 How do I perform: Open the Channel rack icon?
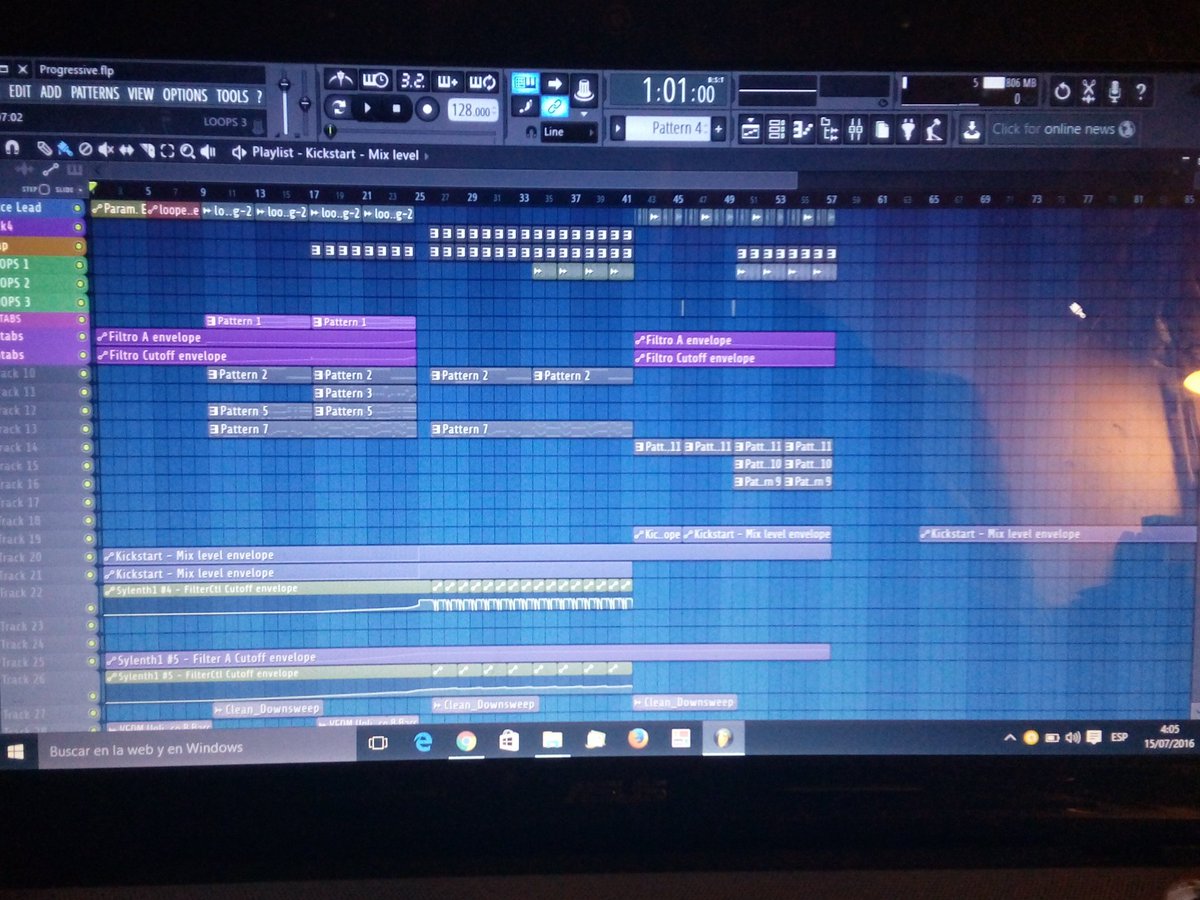pos(777,129)
